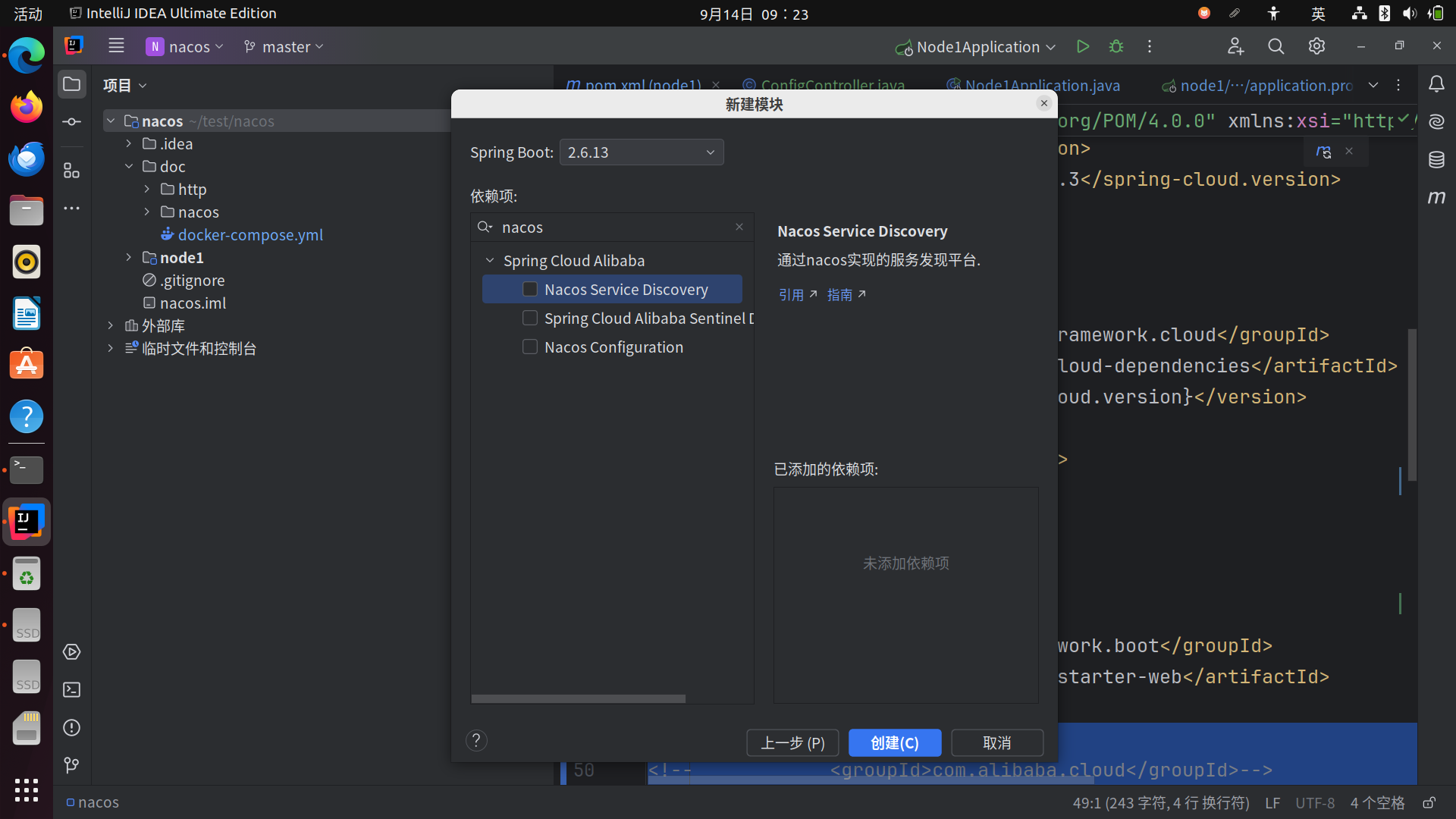Open Show Applications grid in dock
The height and width of the screenshot is (819, 1456).
coord(27,789)
